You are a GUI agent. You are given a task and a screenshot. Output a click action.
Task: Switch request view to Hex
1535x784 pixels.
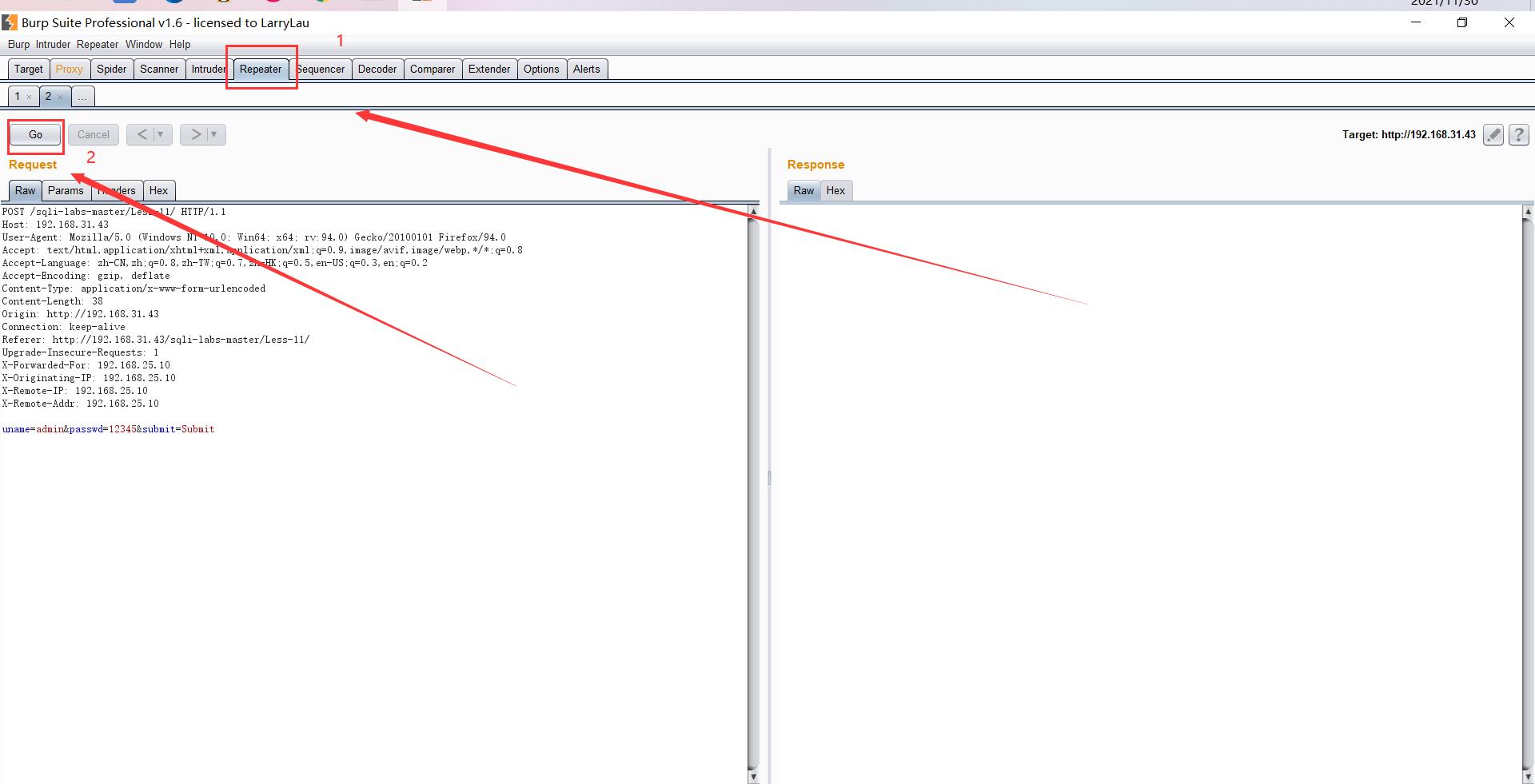(x=158, y=190)
